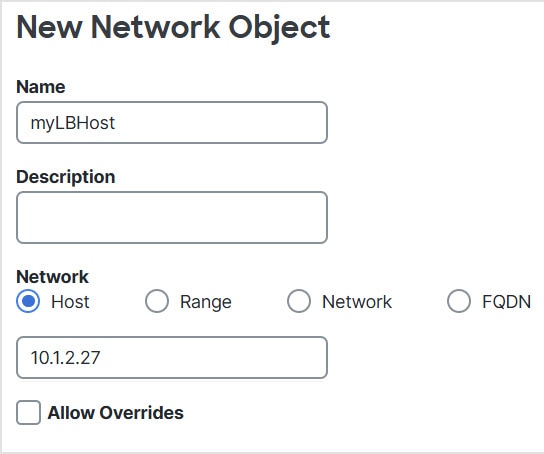Click the bold 'Description' field label

click(66, 177)
